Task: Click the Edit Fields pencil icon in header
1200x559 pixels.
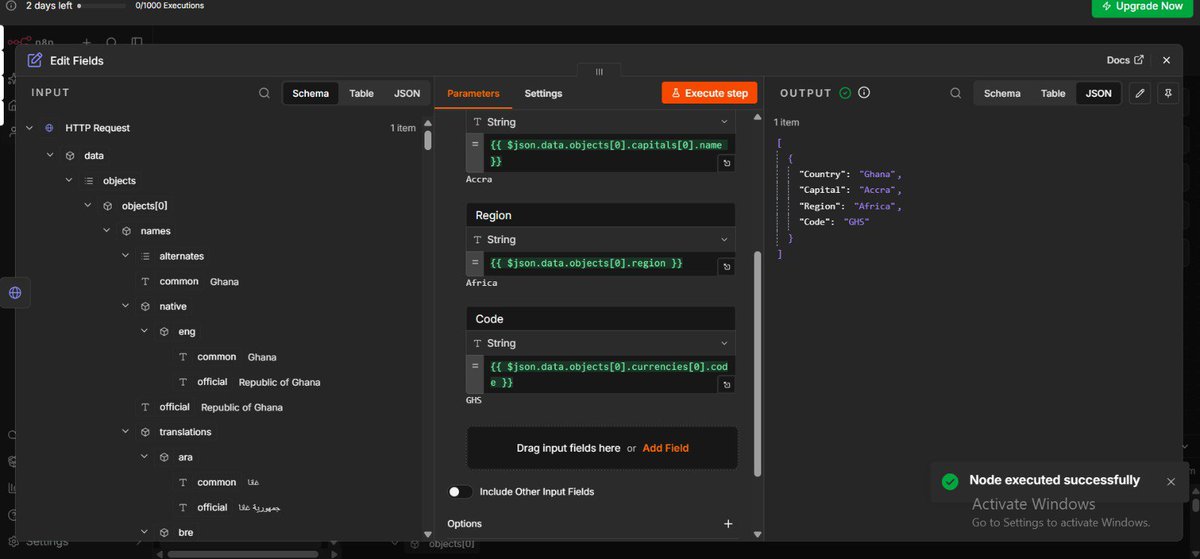Action: point(35,60)
